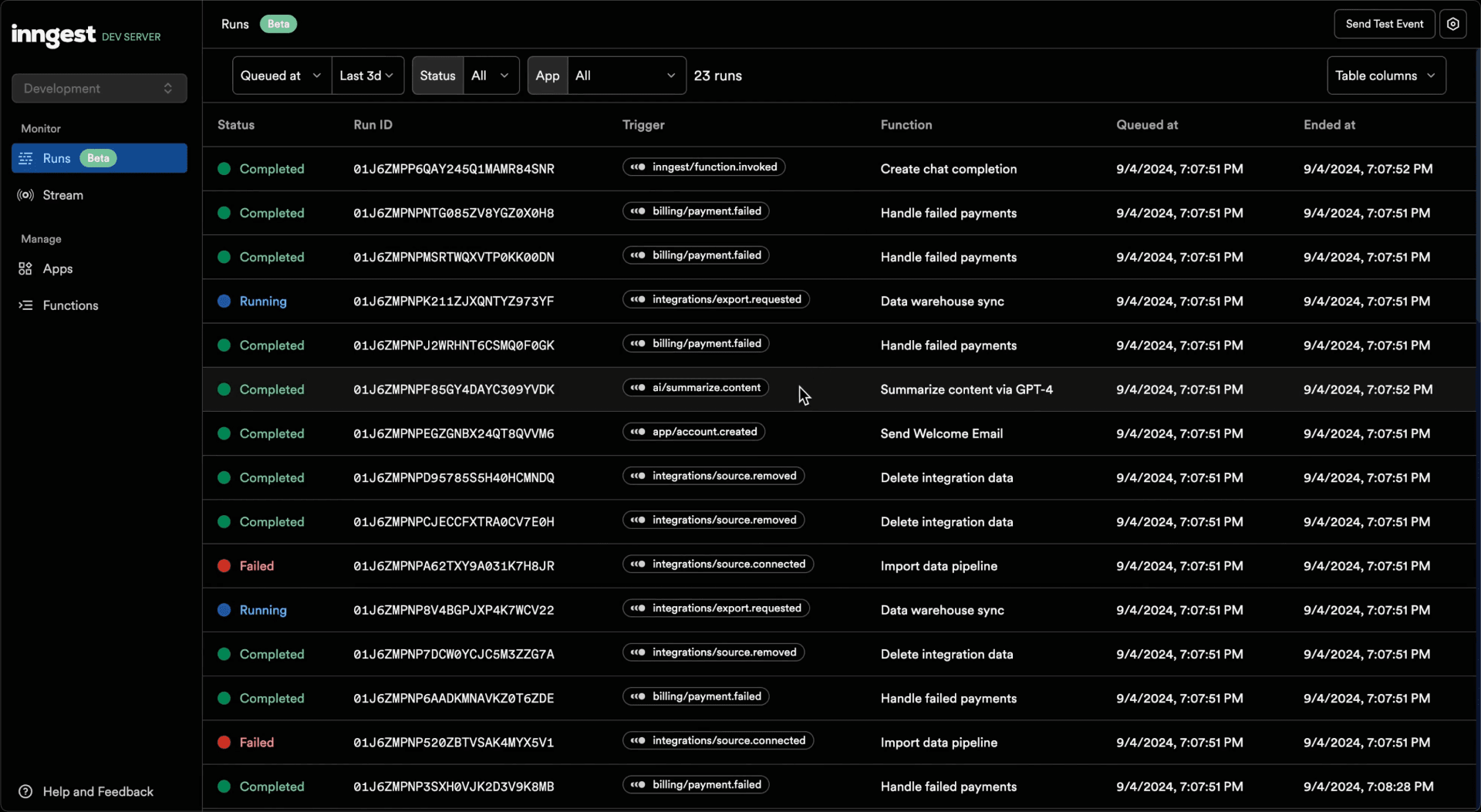Open Apps from the Manage section icon

(x=25, y=269)
